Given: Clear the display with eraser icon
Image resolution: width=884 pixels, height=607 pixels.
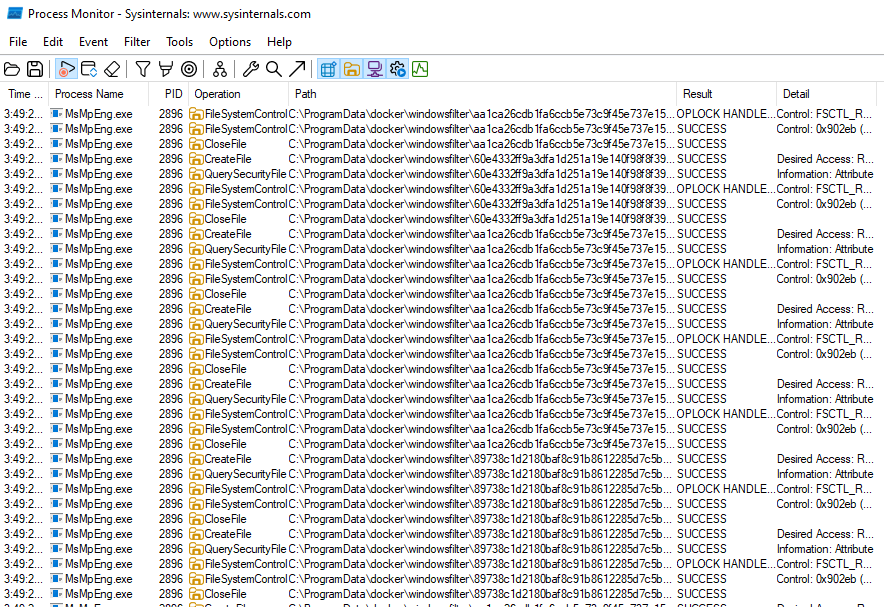Looking at the screenshot, I should tap(112, 69).
